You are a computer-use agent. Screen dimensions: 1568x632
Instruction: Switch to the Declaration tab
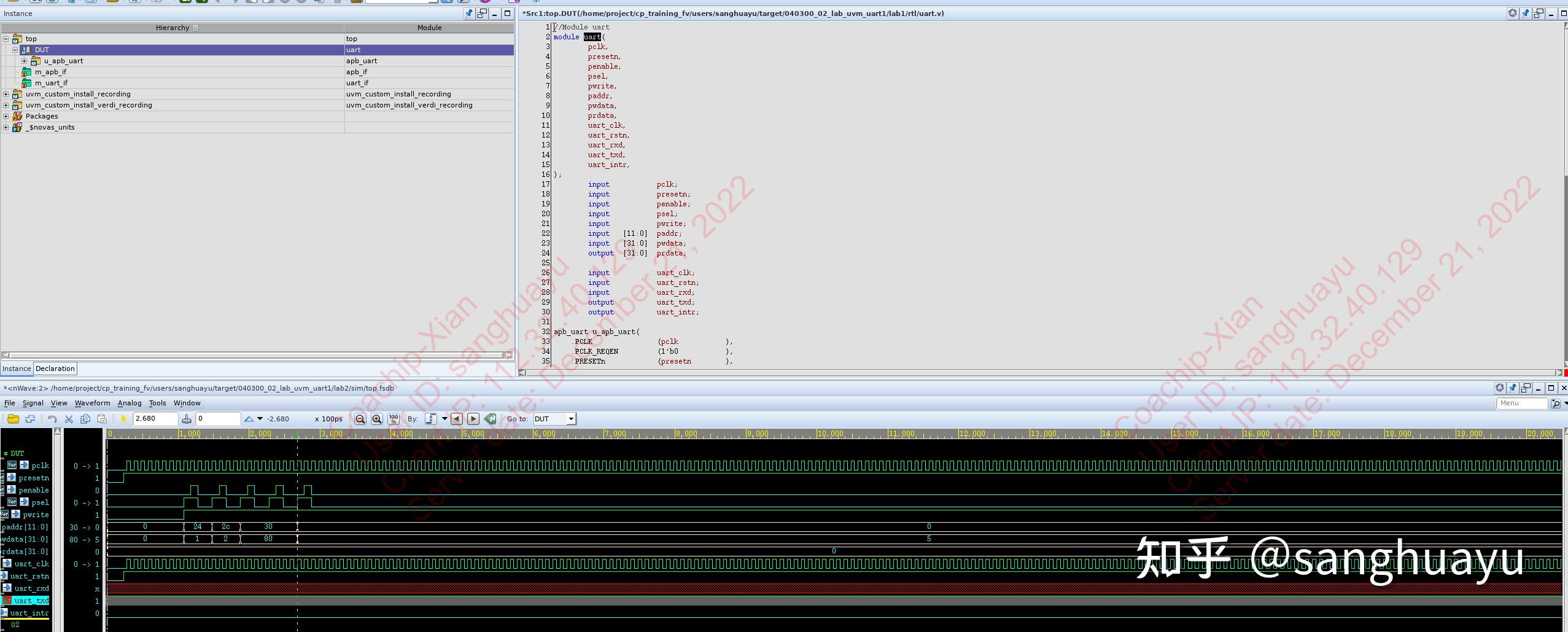click(55, 369)
